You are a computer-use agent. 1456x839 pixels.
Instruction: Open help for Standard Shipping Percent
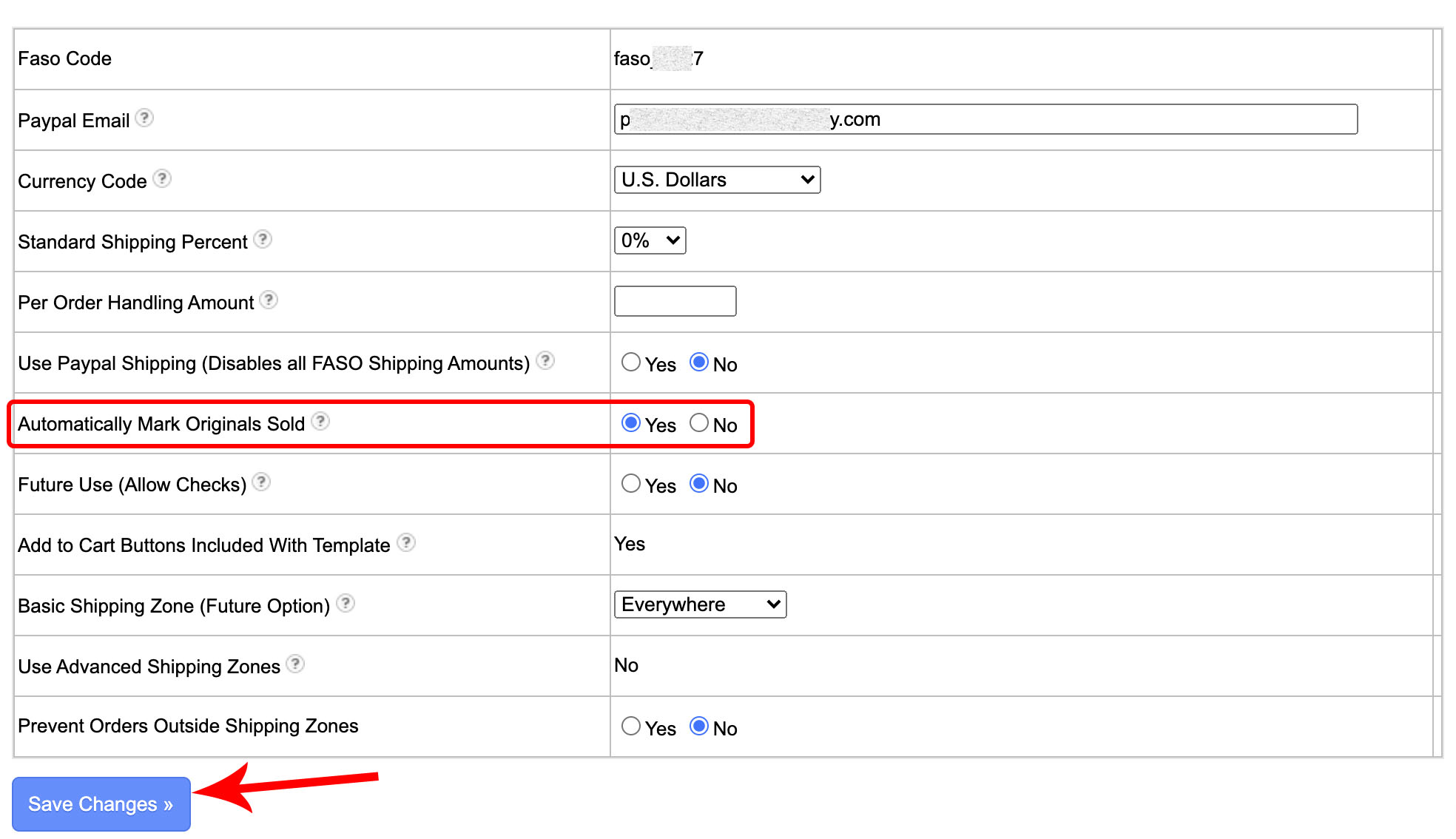pos(263,238)
